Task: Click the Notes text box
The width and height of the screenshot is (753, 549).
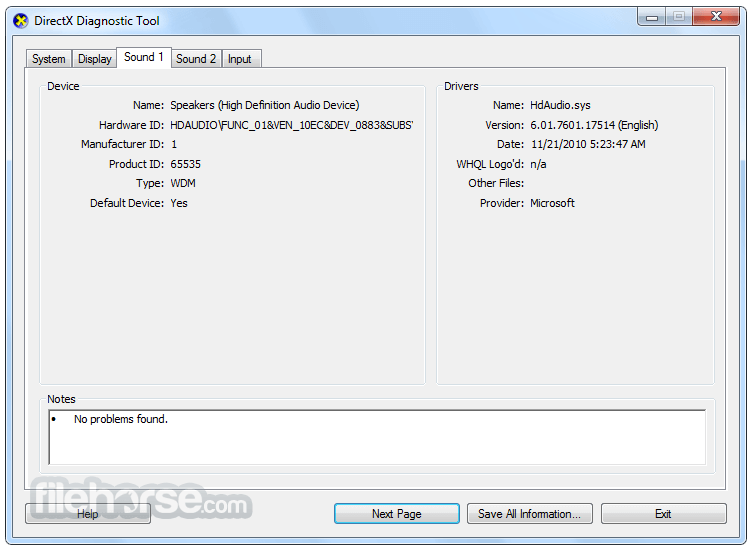Action: tap(377, 437)
